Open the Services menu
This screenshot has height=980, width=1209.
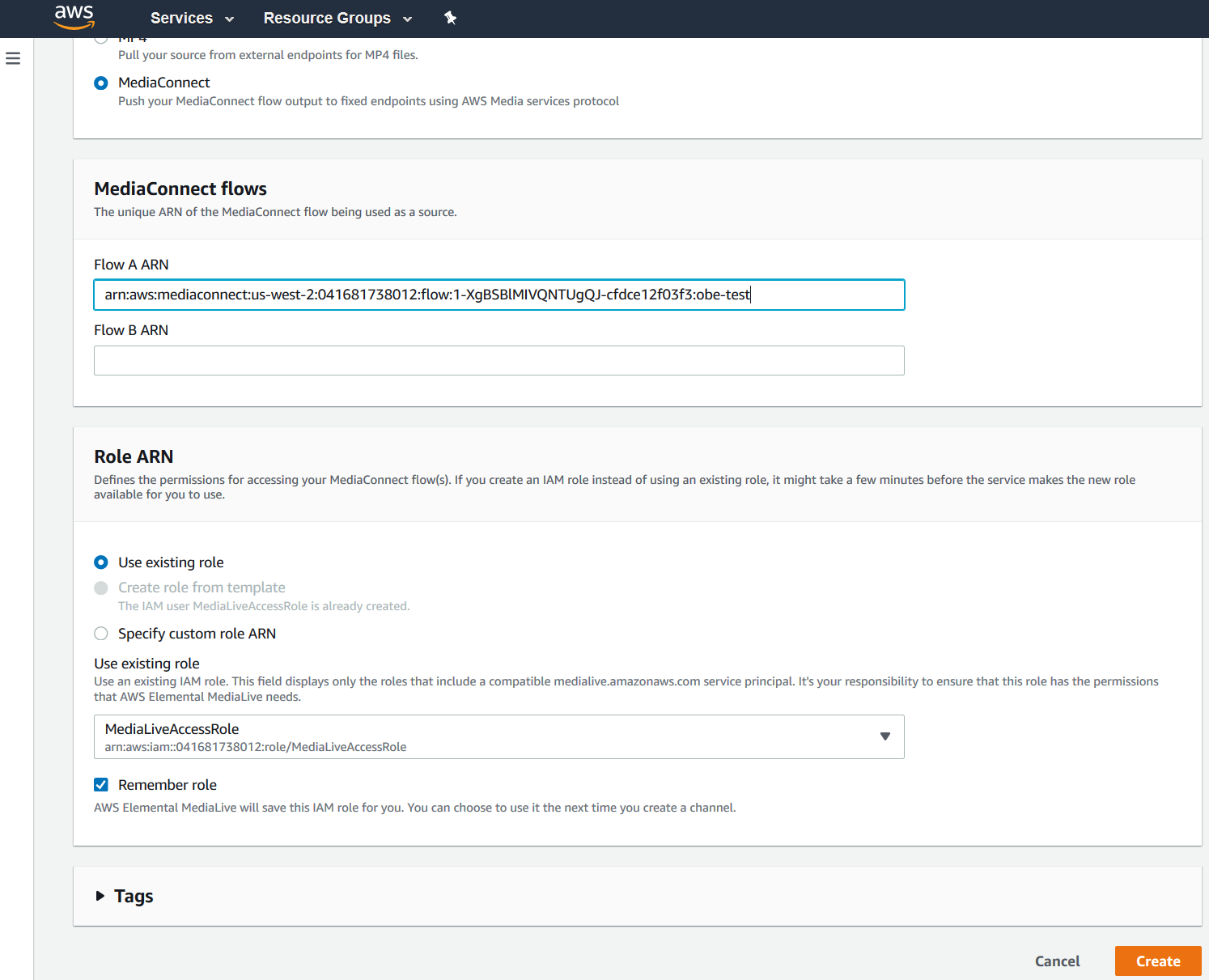tap(192, 18)
